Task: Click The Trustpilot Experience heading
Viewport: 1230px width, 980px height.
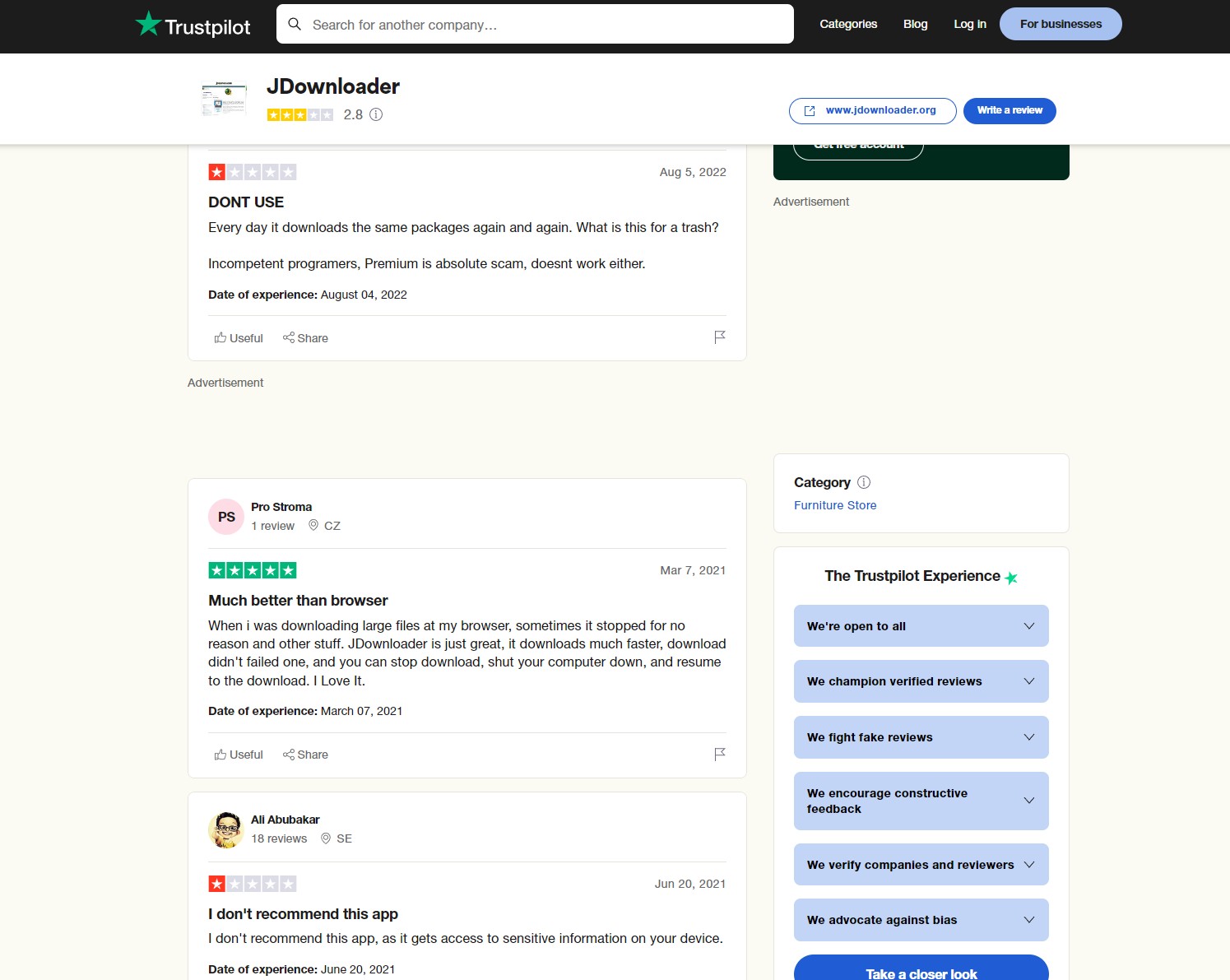Action: (912, 576)
